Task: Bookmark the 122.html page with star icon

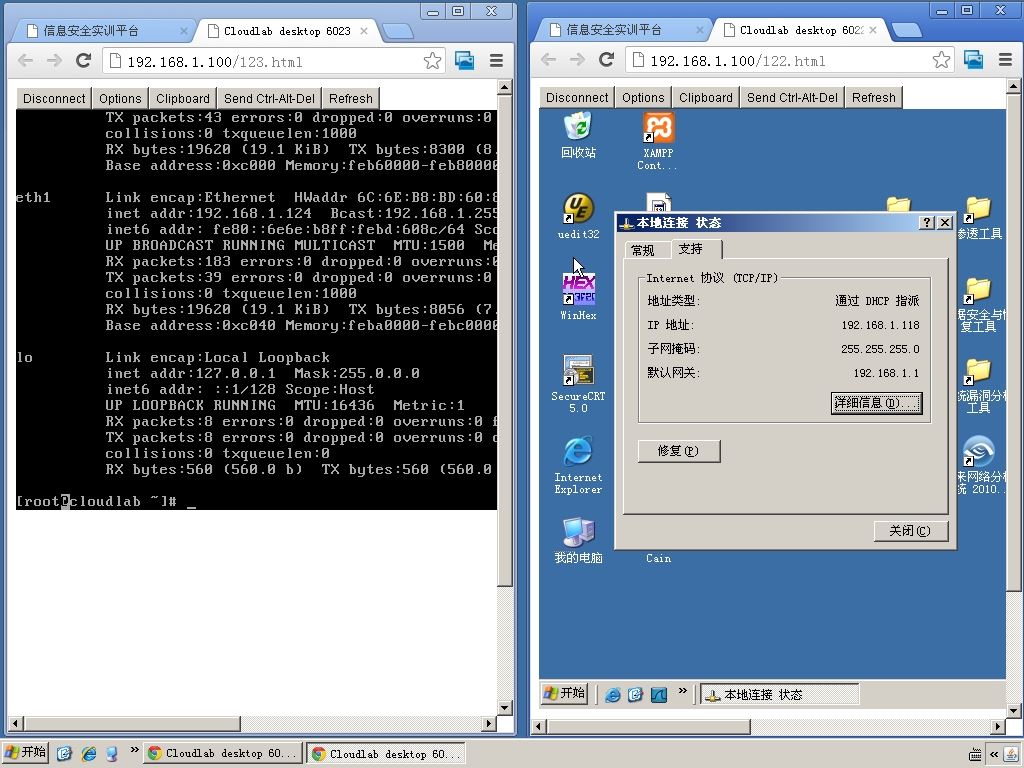Action: coord(941,60)
